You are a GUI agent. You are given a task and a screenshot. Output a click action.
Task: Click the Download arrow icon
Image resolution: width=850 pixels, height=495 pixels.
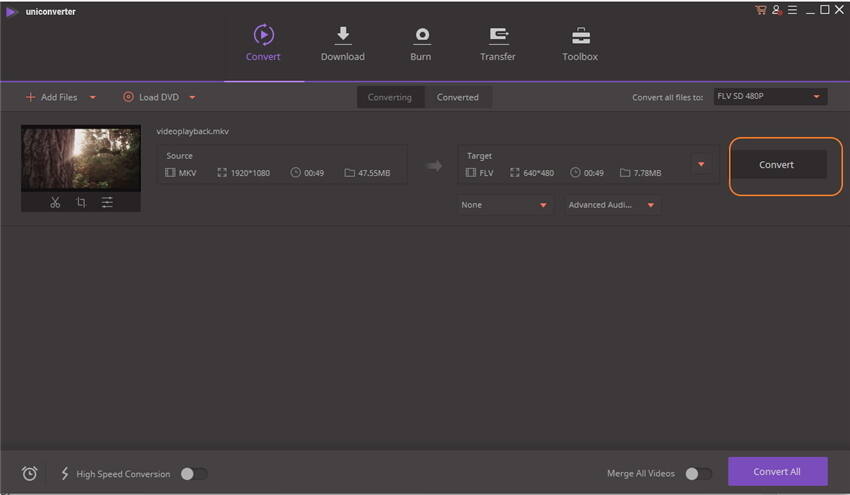pos(343,35)
